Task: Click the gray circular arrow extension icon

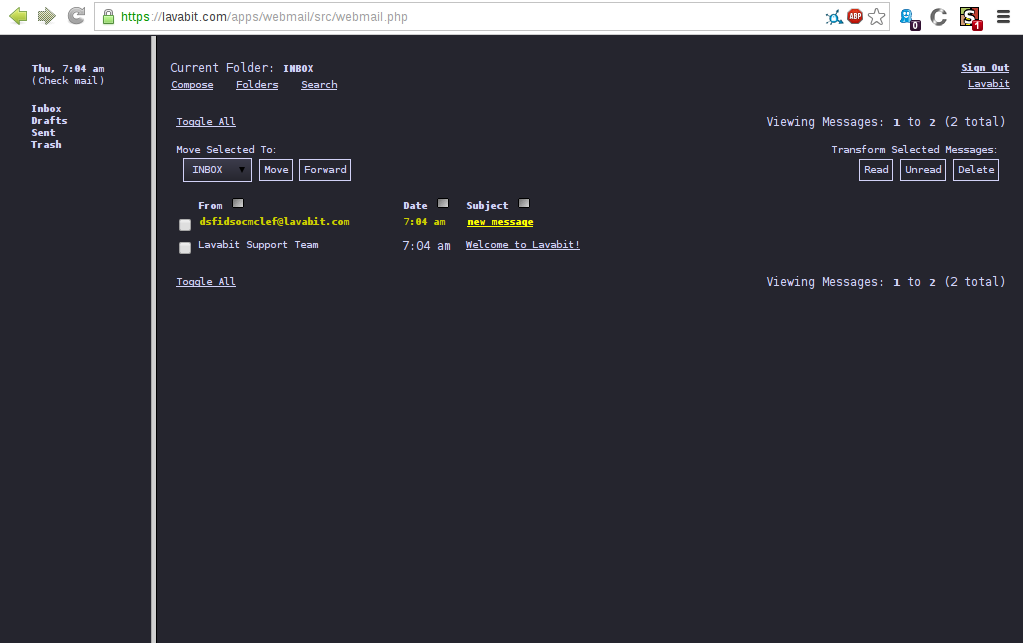Action: (938, 17)
